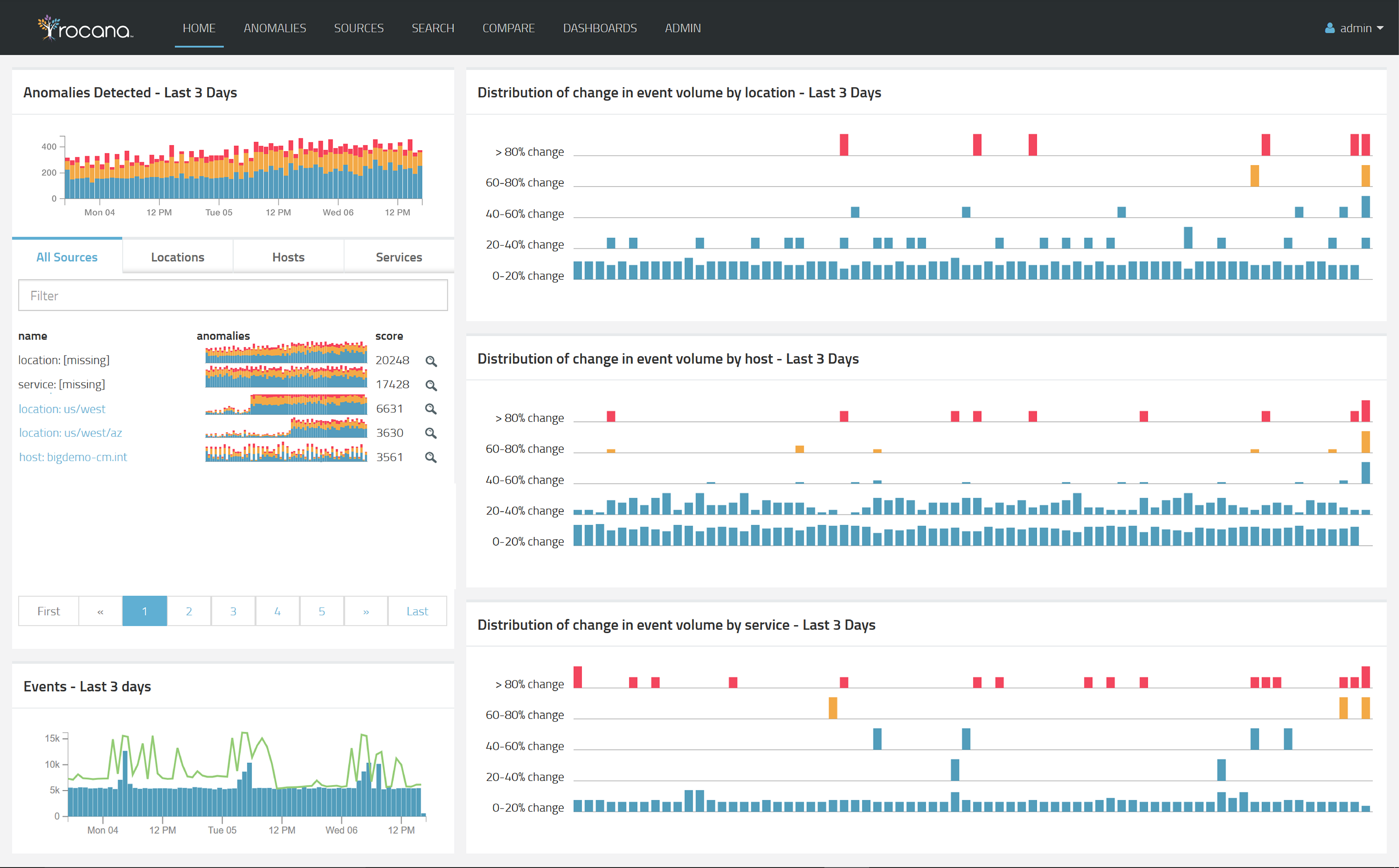This screenshot has height=868, width=1399.
Task: Click the magnifier icon for location: us/west
Action: [431, 409]
